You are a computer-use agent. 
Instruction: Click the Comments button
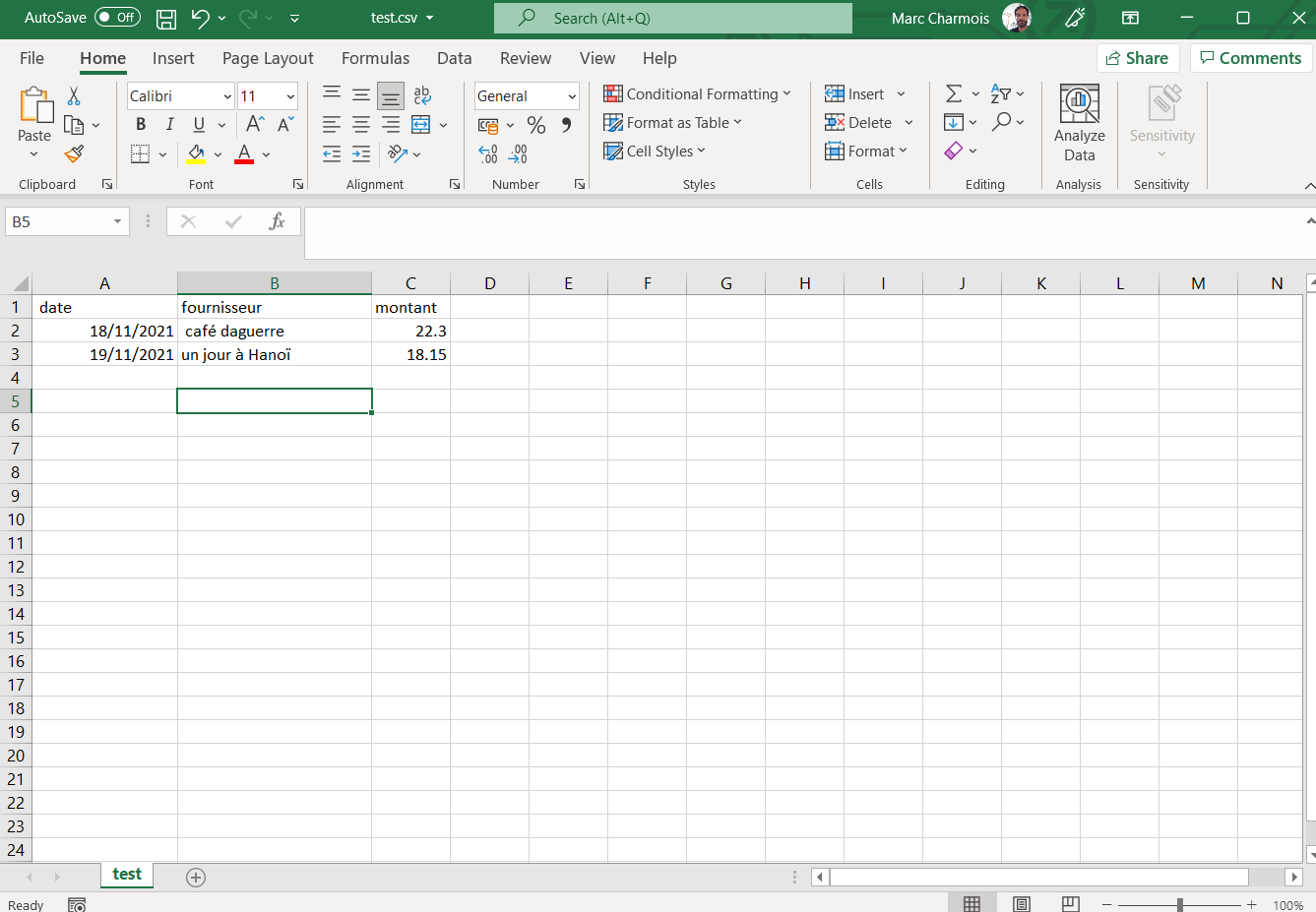(x=1251, y=58)
